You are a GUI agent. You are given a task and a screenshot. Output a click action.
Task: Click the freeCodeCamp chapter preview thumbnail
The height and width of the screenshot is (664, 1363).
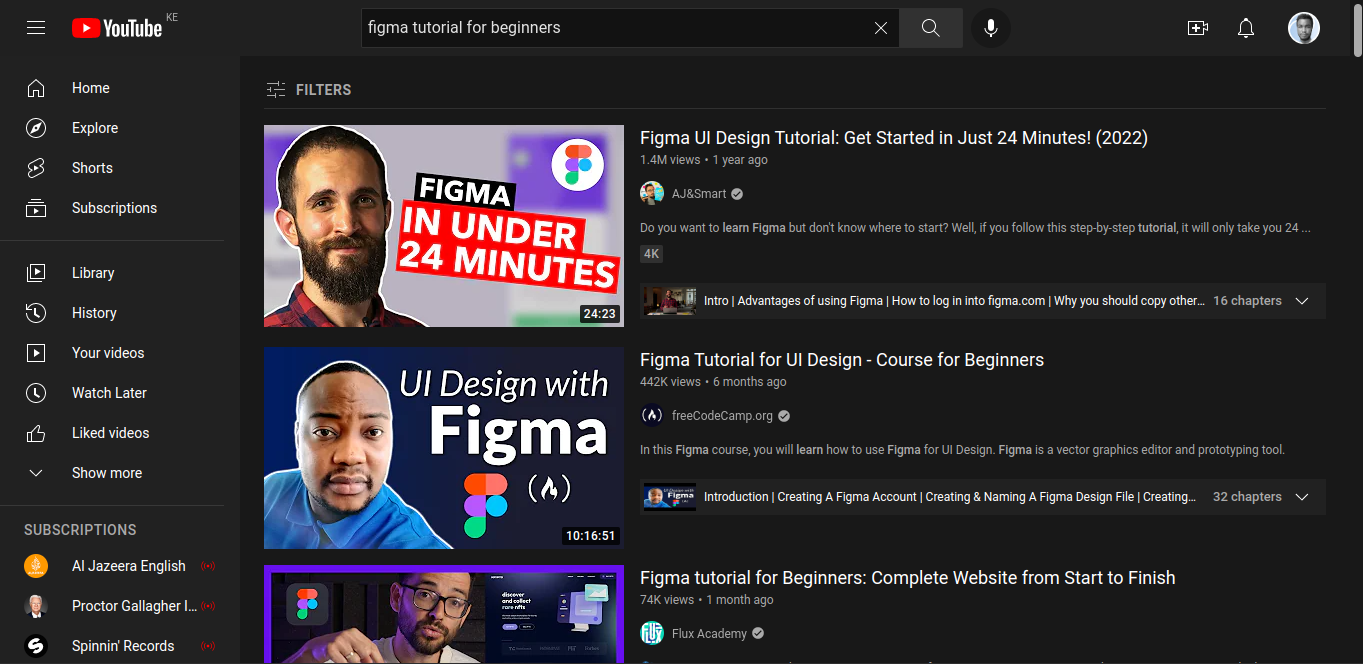pos(670,497)
